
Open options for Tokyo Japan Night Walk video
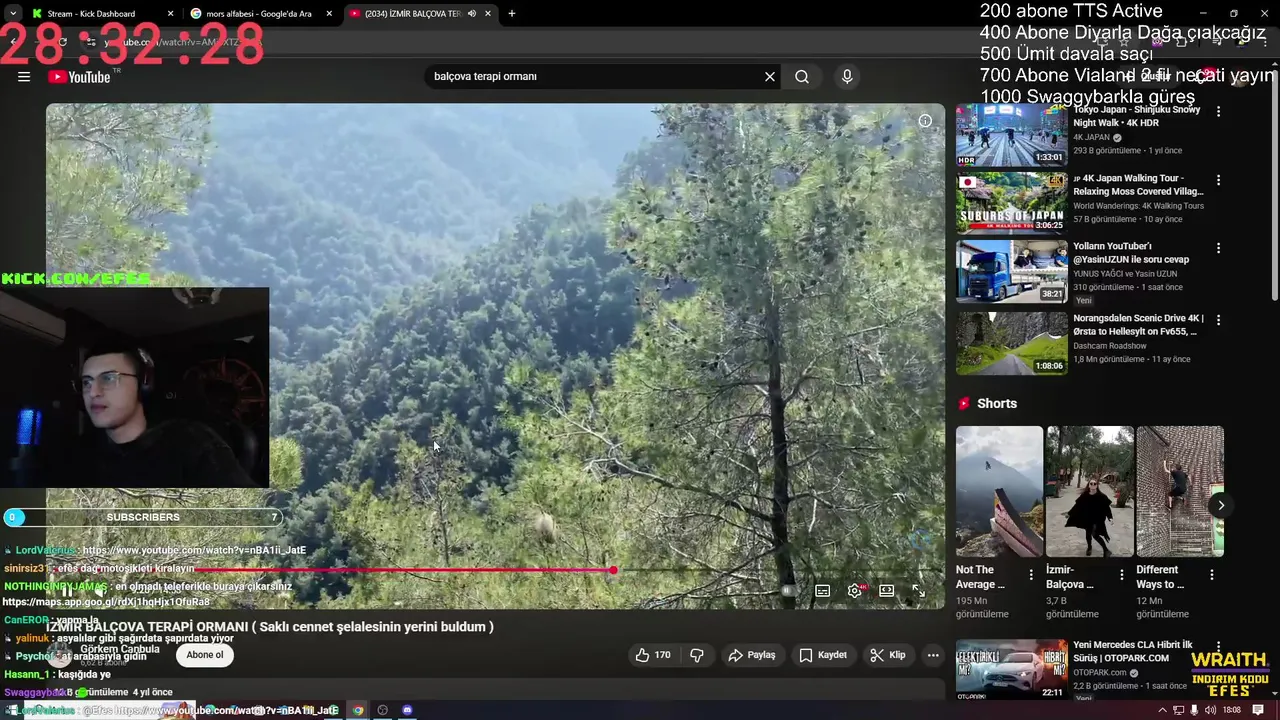(x=1218, y=112)
